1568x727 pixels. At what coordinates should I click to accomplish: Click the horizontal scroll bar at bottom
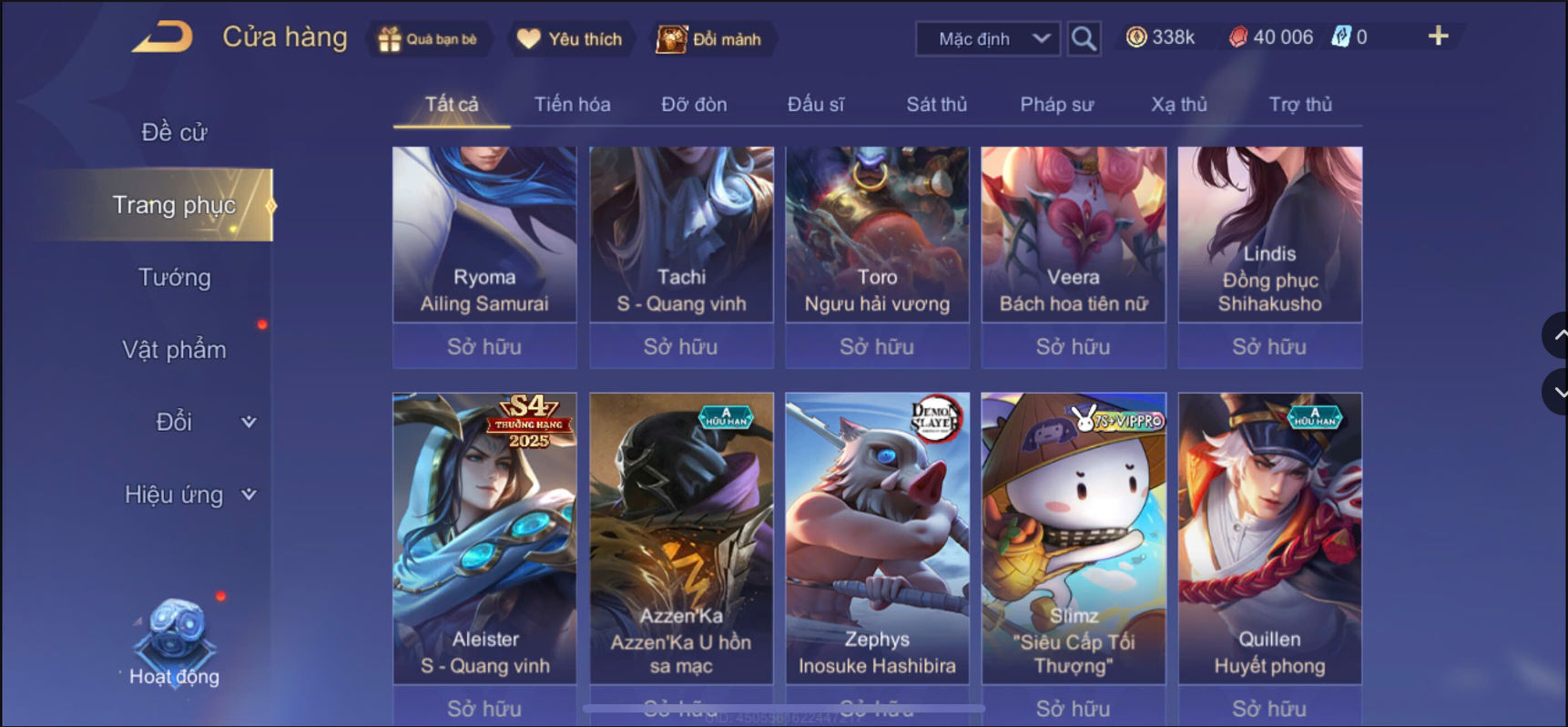coord(783,708)
